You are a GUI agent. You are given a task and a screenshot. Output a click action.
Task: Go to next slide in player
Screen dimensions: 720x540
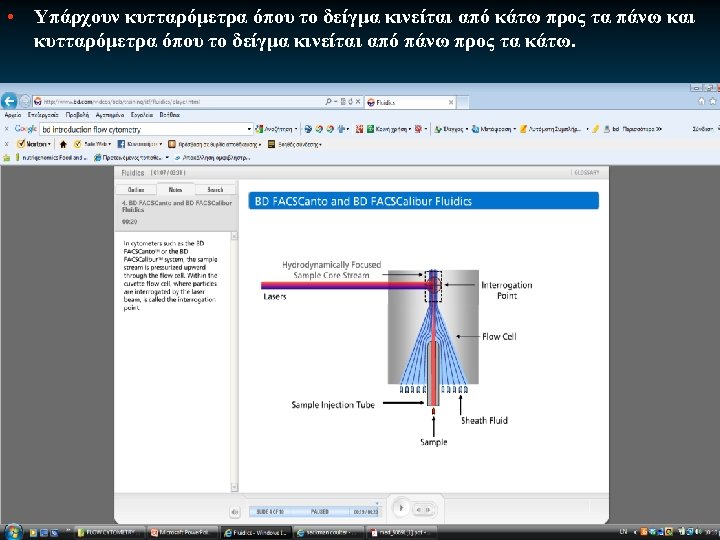(x=428, y=510)
